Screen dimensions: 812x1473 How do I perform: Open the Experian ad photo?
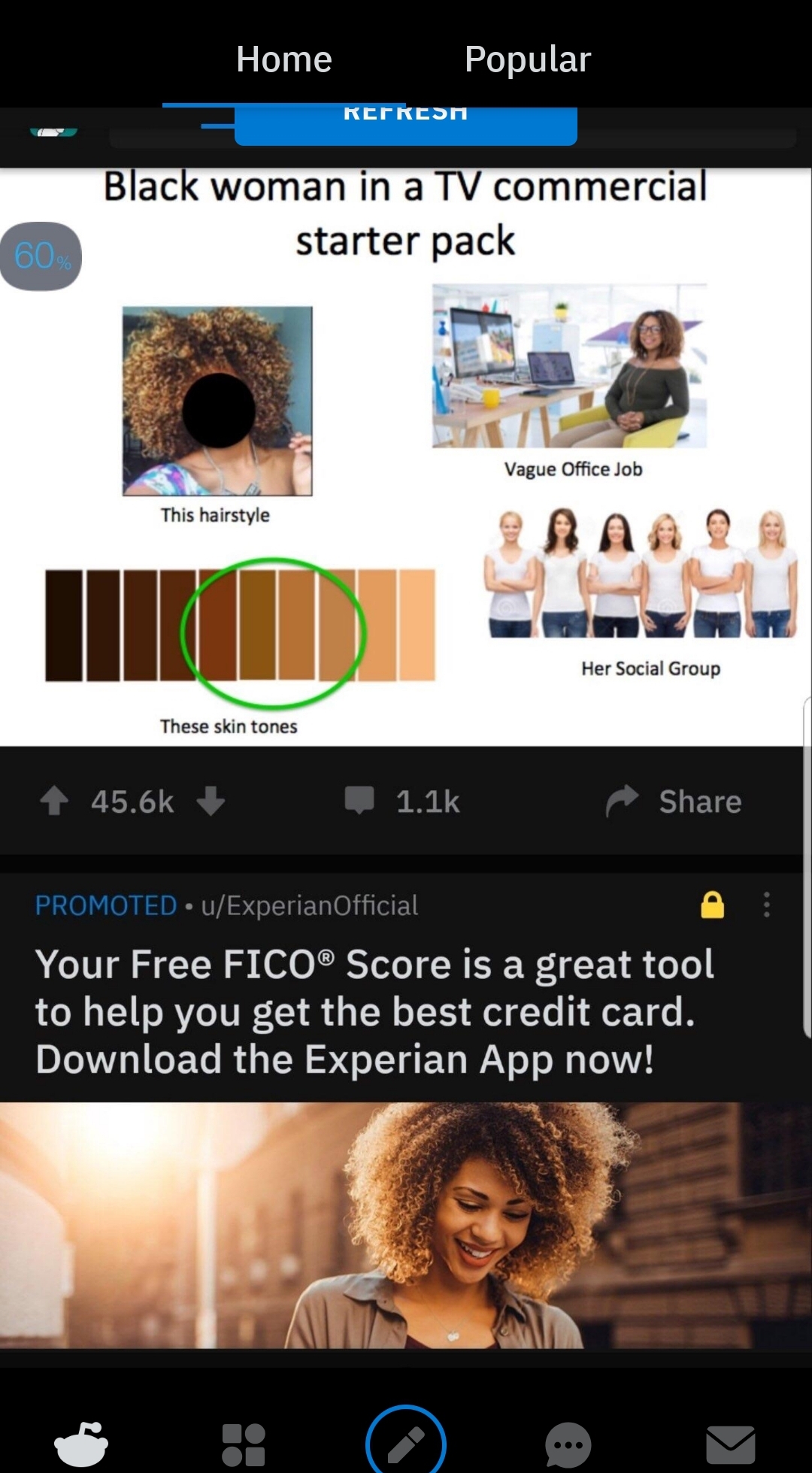tap(406, 1225)
